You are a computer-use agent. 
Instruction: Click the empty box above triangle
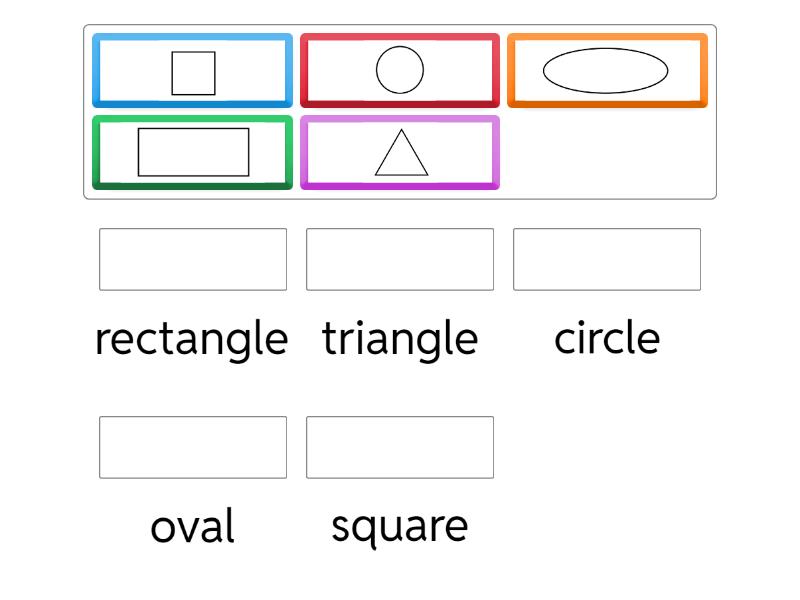pyautogui.click(x=400, y=260)
